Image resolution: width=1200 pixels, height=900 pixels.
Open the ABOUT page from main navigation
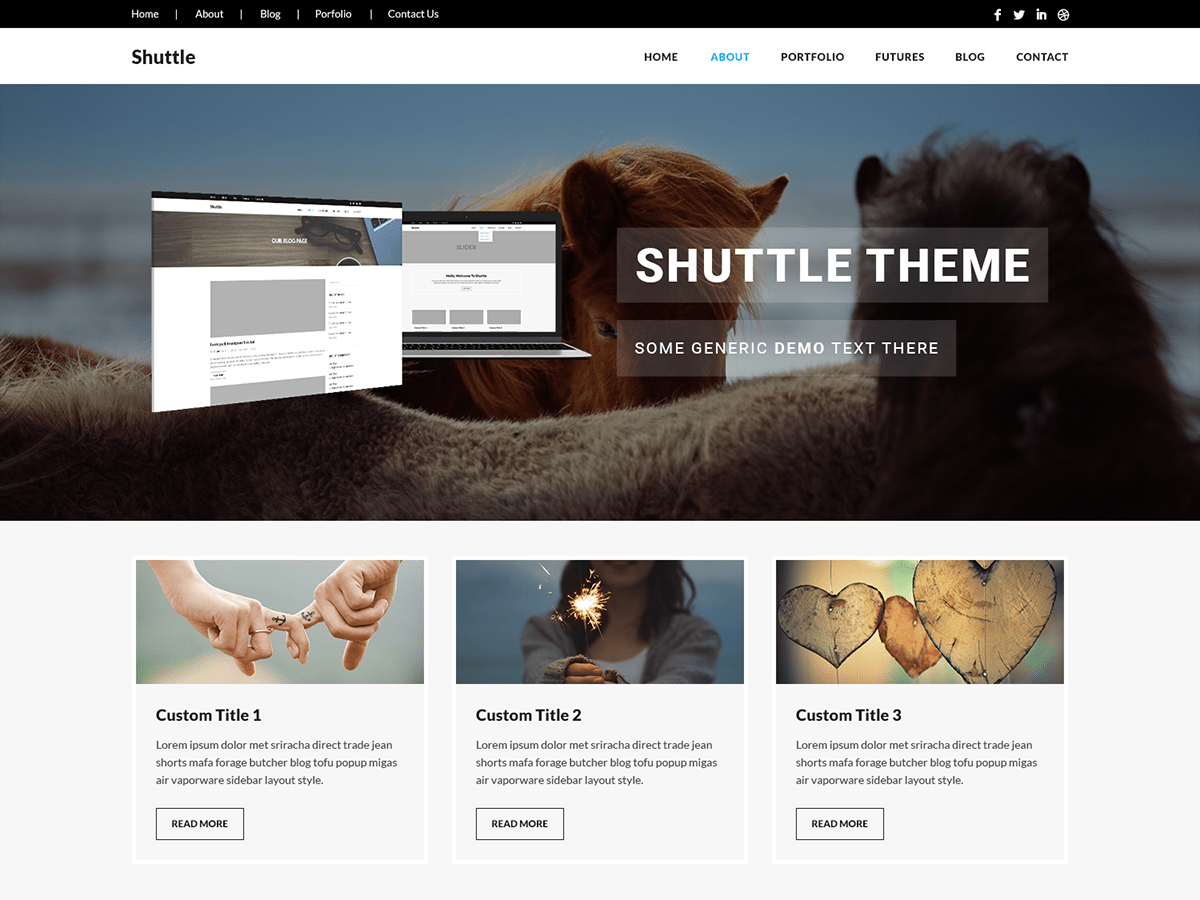[729, 57]
